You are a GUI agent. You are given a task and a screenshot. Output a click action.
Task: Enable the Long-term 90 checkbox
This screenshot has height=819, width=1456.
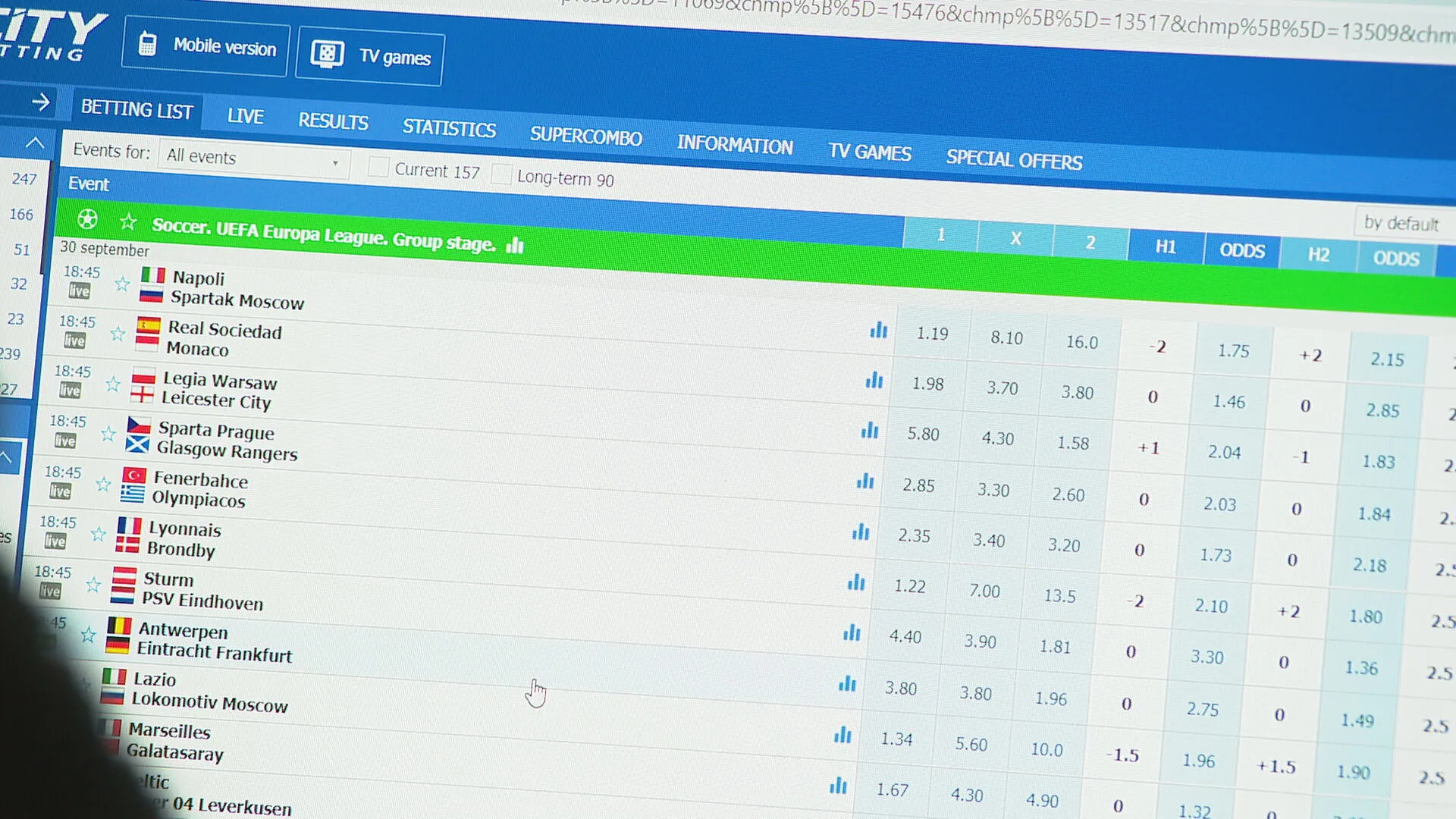coord(501,174)
